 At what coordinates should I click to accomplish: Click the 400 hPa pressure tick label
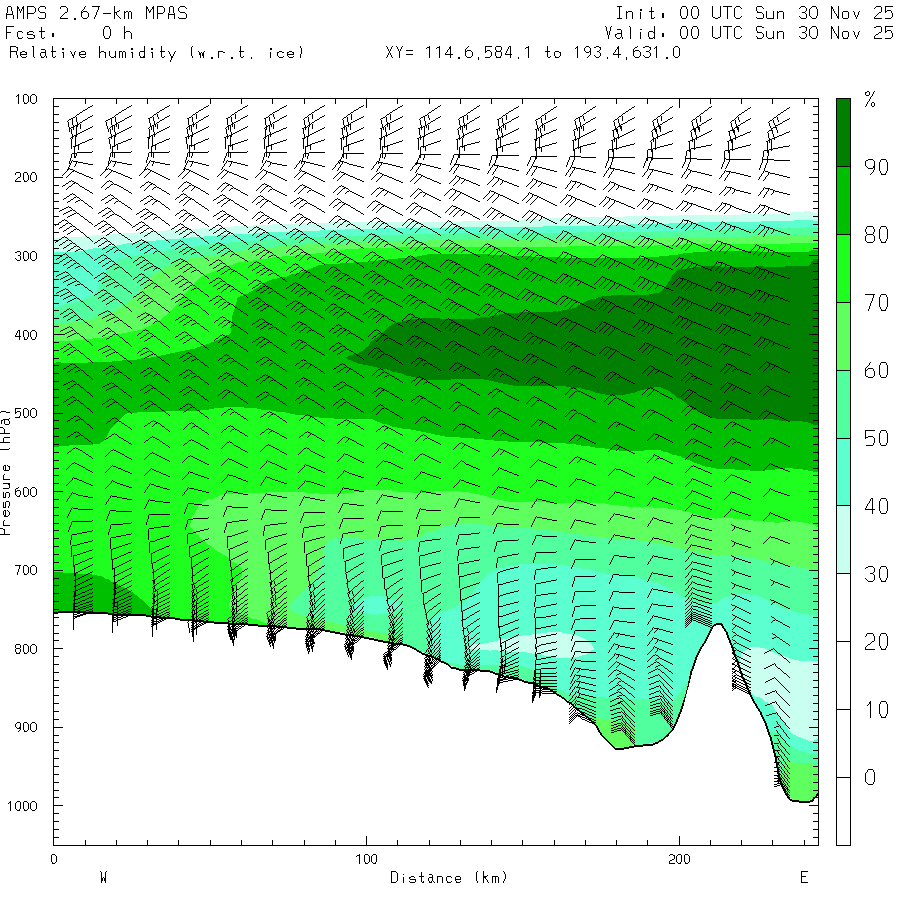26,335
